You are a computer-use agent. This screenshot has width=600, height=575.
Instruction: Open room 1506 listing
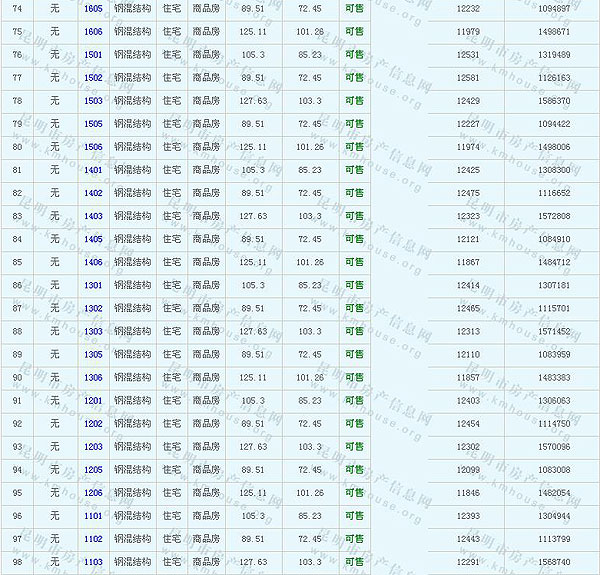click(x=93, y=147)
